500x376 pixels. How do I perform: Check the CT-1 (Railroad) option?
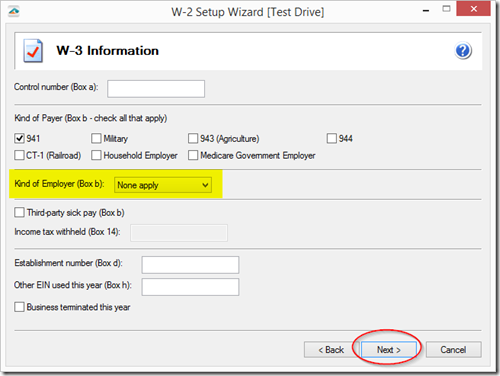click(19, 155)
